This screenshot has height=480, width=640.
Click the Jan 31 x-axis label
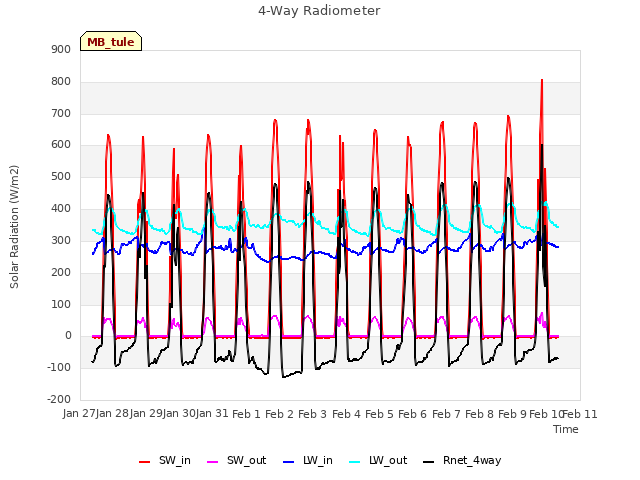point(212,414)
